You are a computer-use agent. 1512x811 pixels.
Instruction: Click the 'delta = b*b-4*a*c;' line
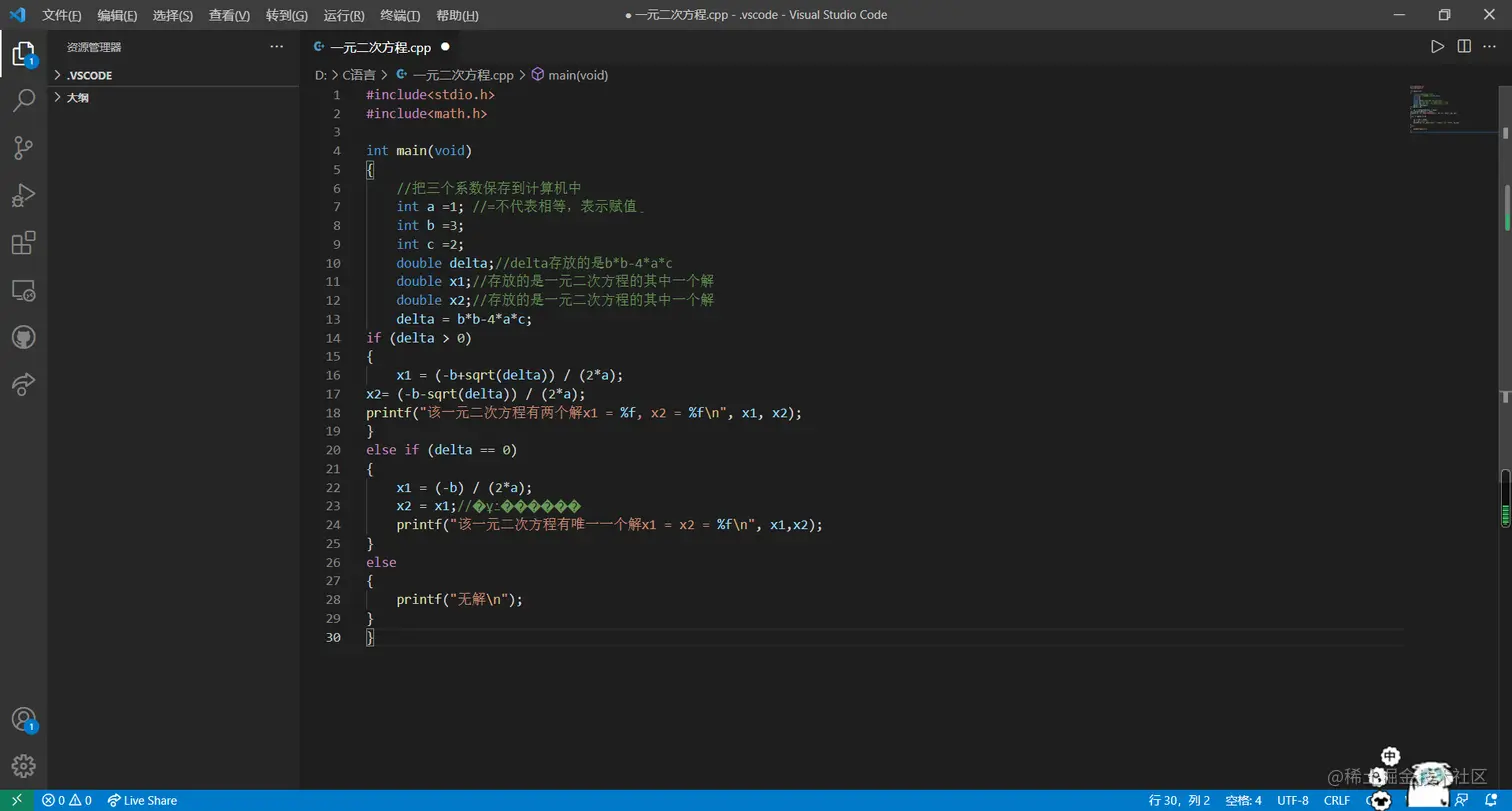point(464,319)
